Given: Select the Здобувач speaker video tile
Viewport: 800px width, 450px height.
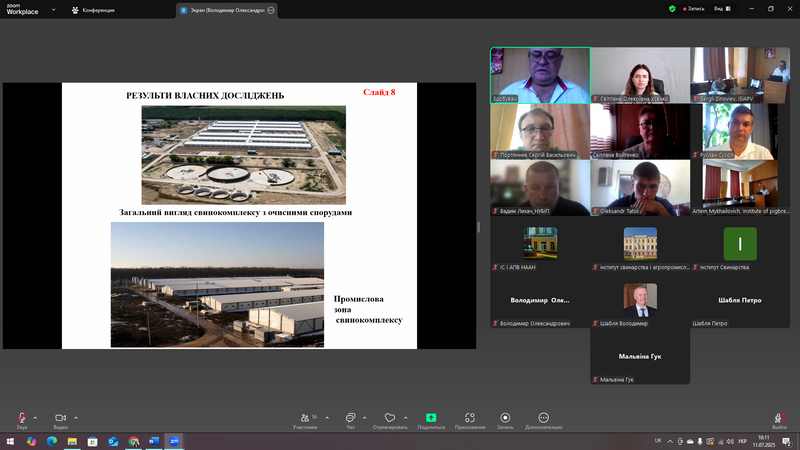Looking at the screenshot, I should 540,76.
